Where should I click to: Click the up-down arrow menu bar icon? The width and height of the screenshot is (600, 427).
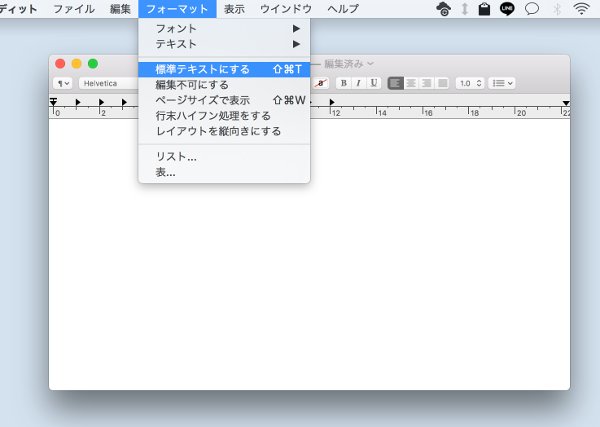coord(465,9)
